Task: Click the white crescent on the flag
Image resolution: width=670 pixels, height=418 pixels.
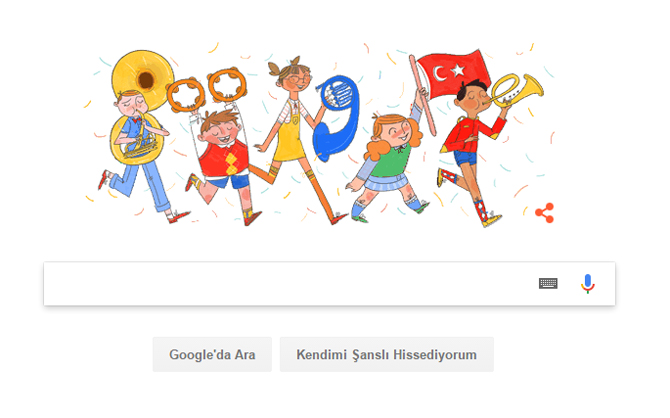Action: click(439, 73)
